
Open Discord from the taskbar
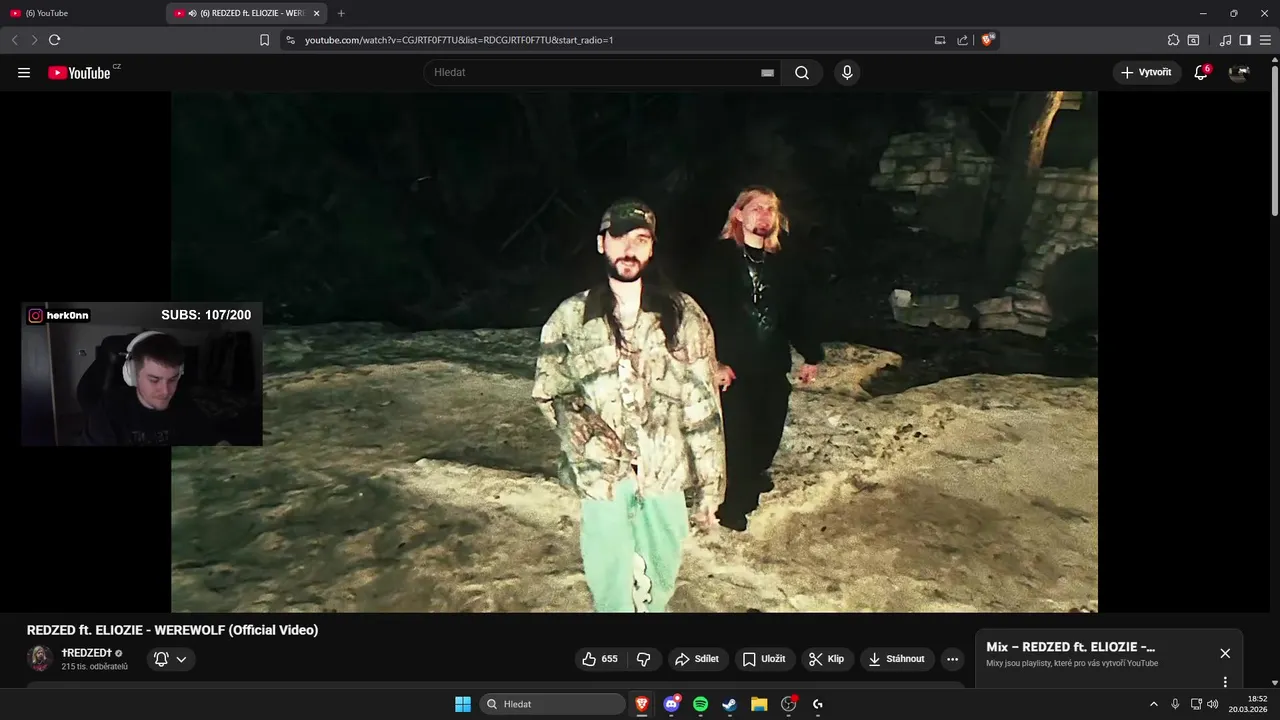click(x=671, y=704)
